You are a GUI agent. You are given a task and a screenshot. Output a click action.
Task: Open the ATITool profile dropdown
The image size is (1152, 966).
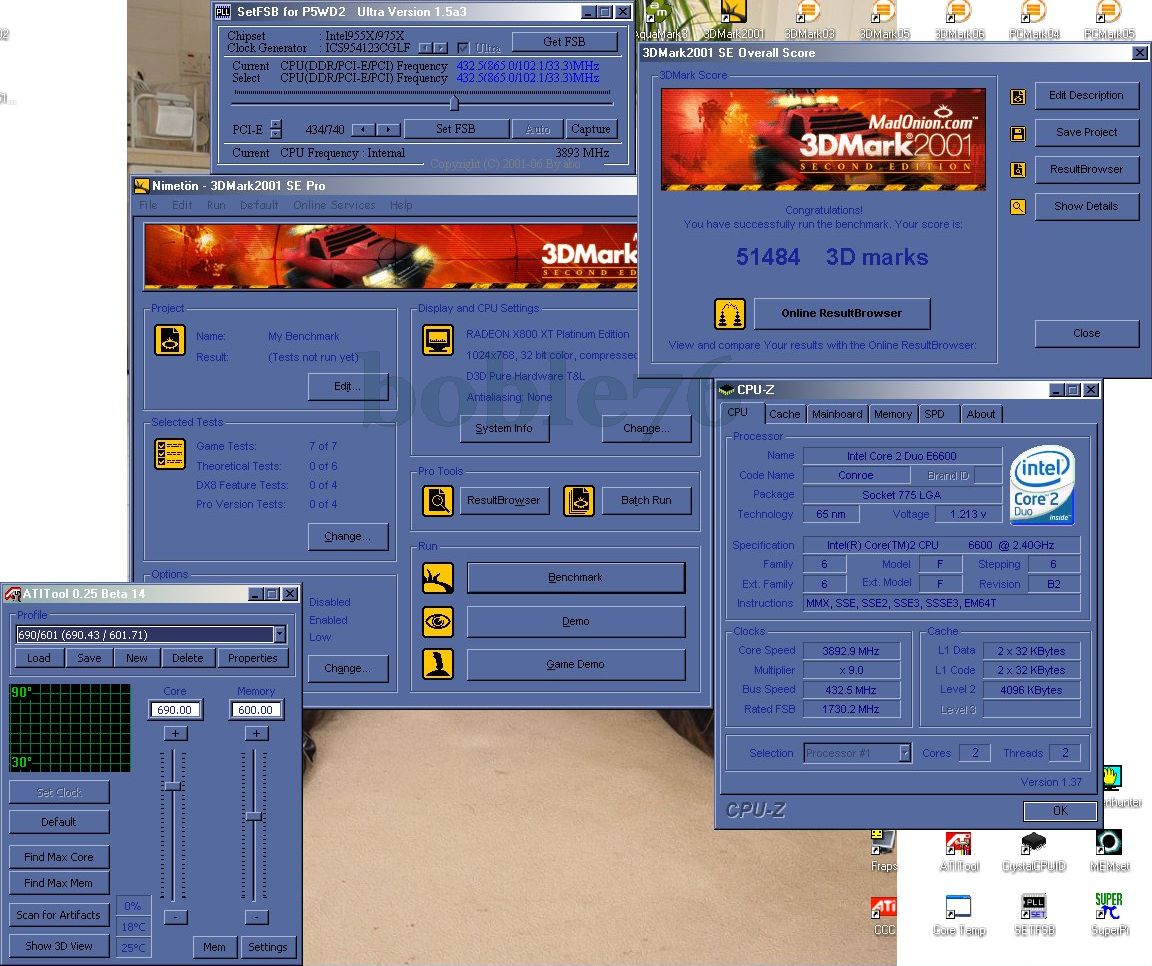(x=279, y=635)
